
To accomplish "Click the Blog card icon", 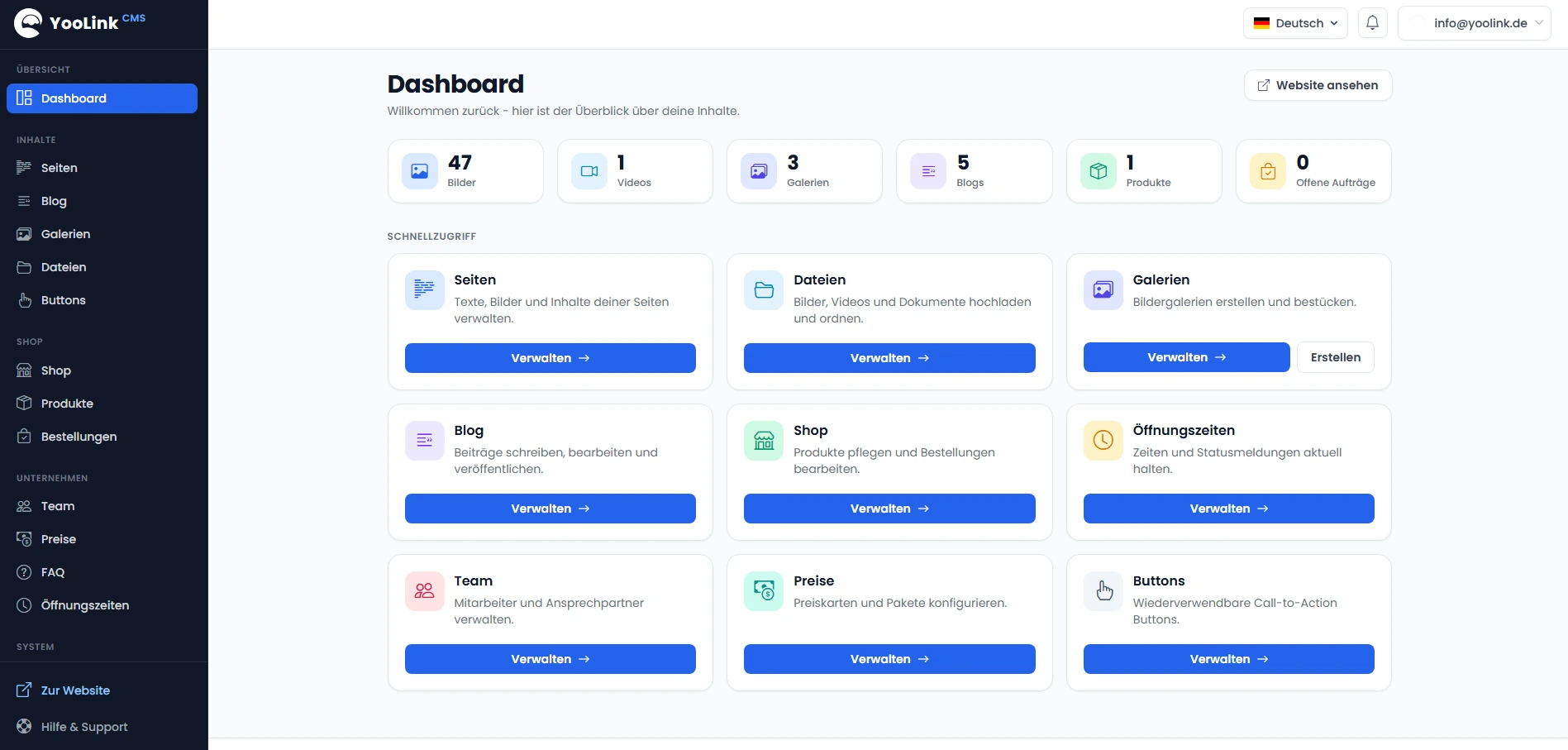I will coord(425,441).
